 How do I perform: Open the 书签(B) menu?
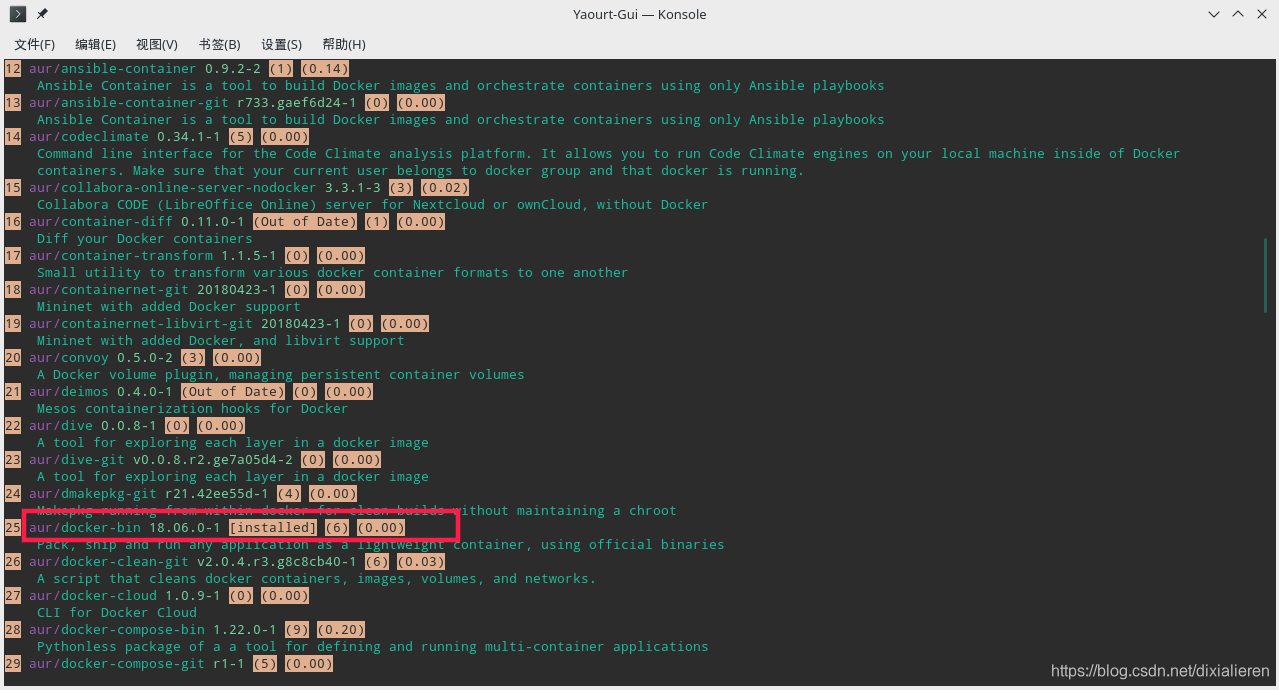point(219,45)
